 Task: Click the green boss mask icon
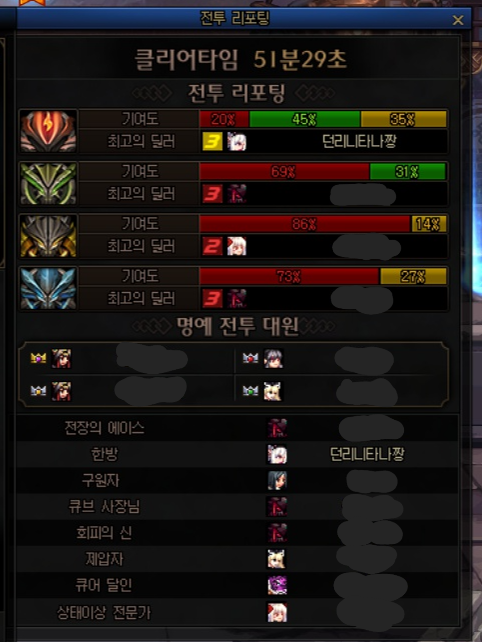(48, 183)
